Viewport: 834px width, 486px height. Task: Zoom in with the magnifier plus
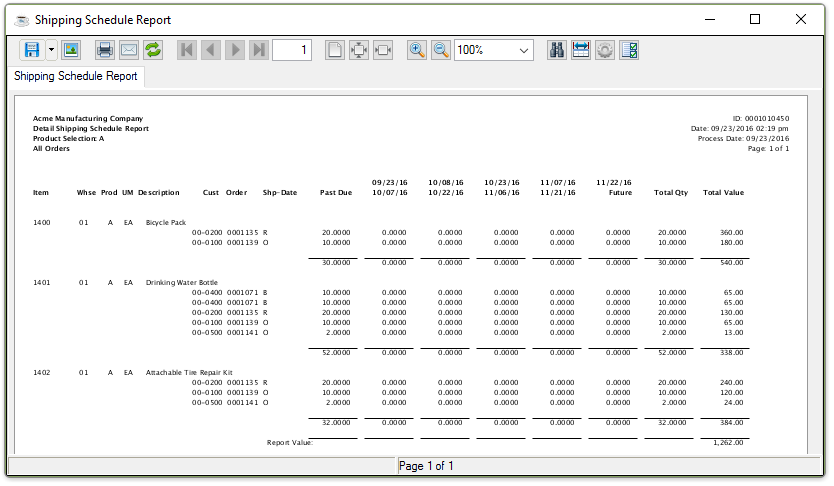click(417, 50)
